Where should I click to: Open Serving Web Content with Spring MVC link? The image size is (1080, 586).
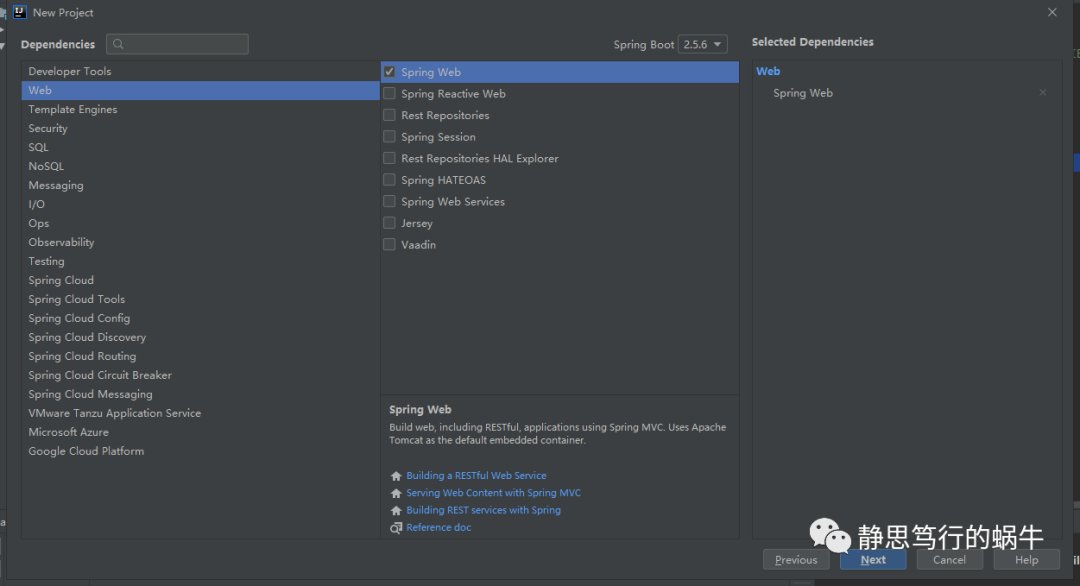(493, 493)
